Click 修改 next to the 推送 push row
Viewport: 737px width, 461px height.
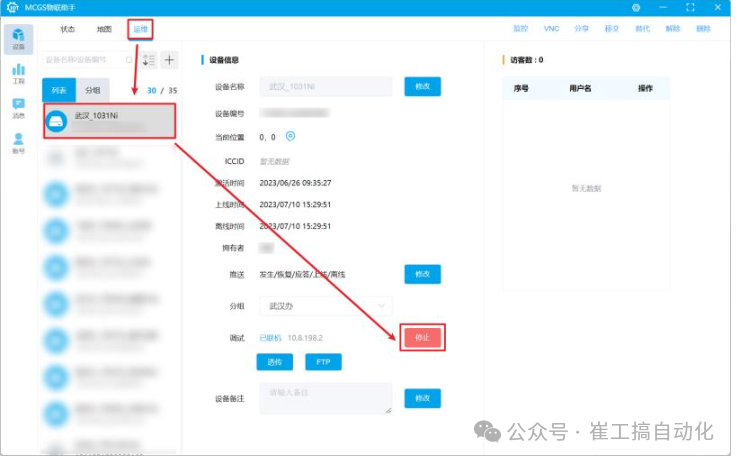(423, 274)
